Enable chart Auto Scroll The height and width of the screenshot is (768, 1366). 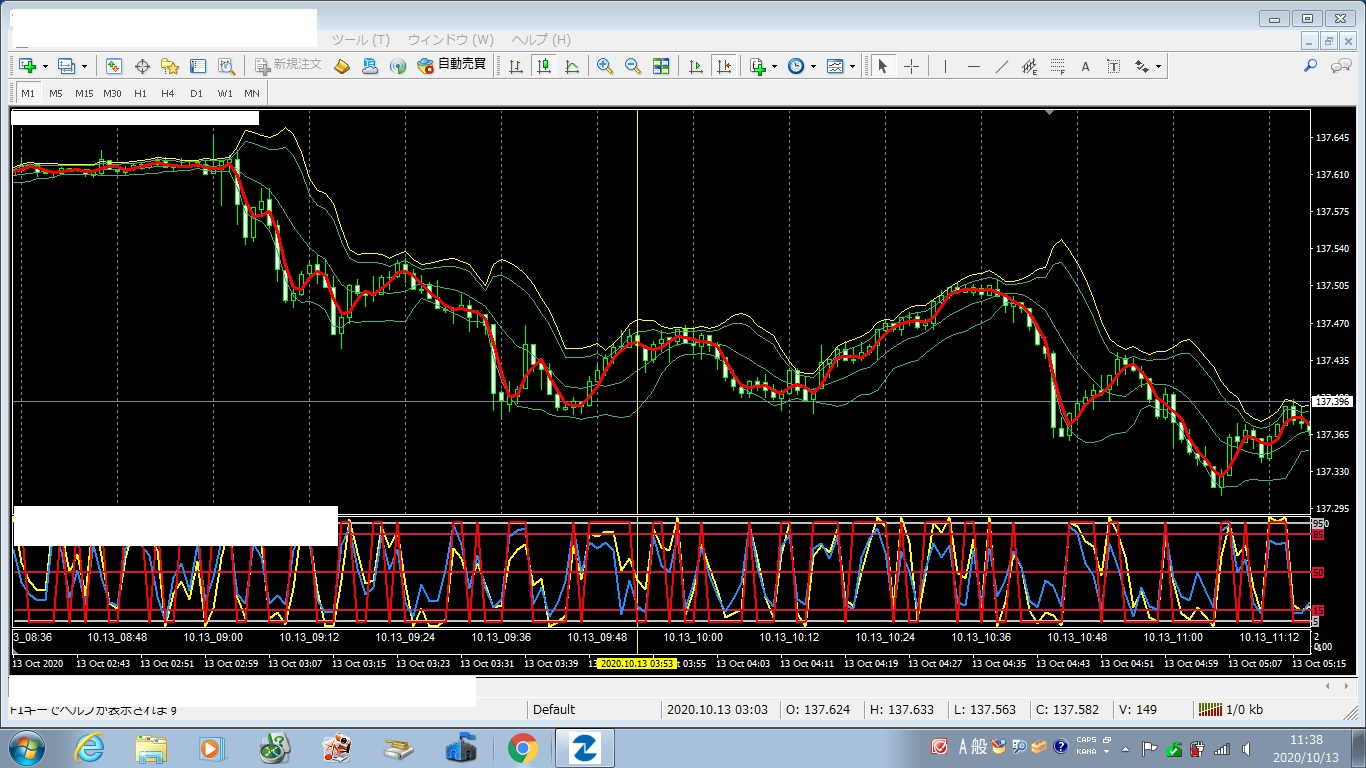coord(695,66)
